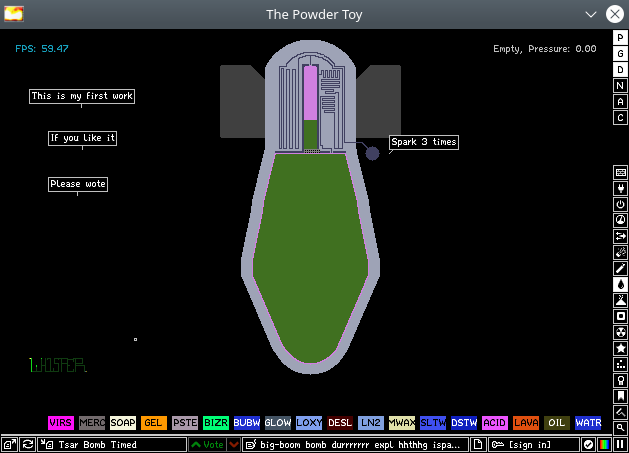Image resolution: width=629 pixels, height=453 pixels.
Task: Select the LAVA element
Action: pyautogui.click(x=526, y=423)
